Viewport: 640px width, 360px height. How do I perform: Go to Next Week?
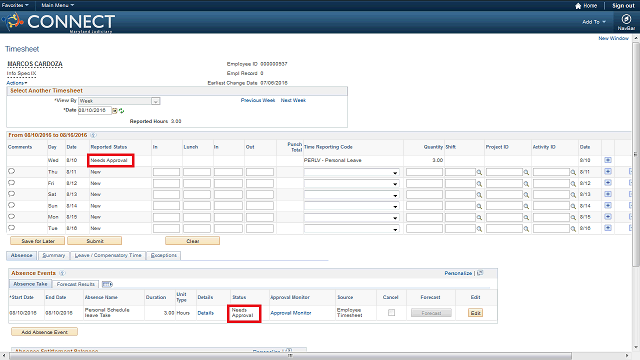tap(293, 100)
